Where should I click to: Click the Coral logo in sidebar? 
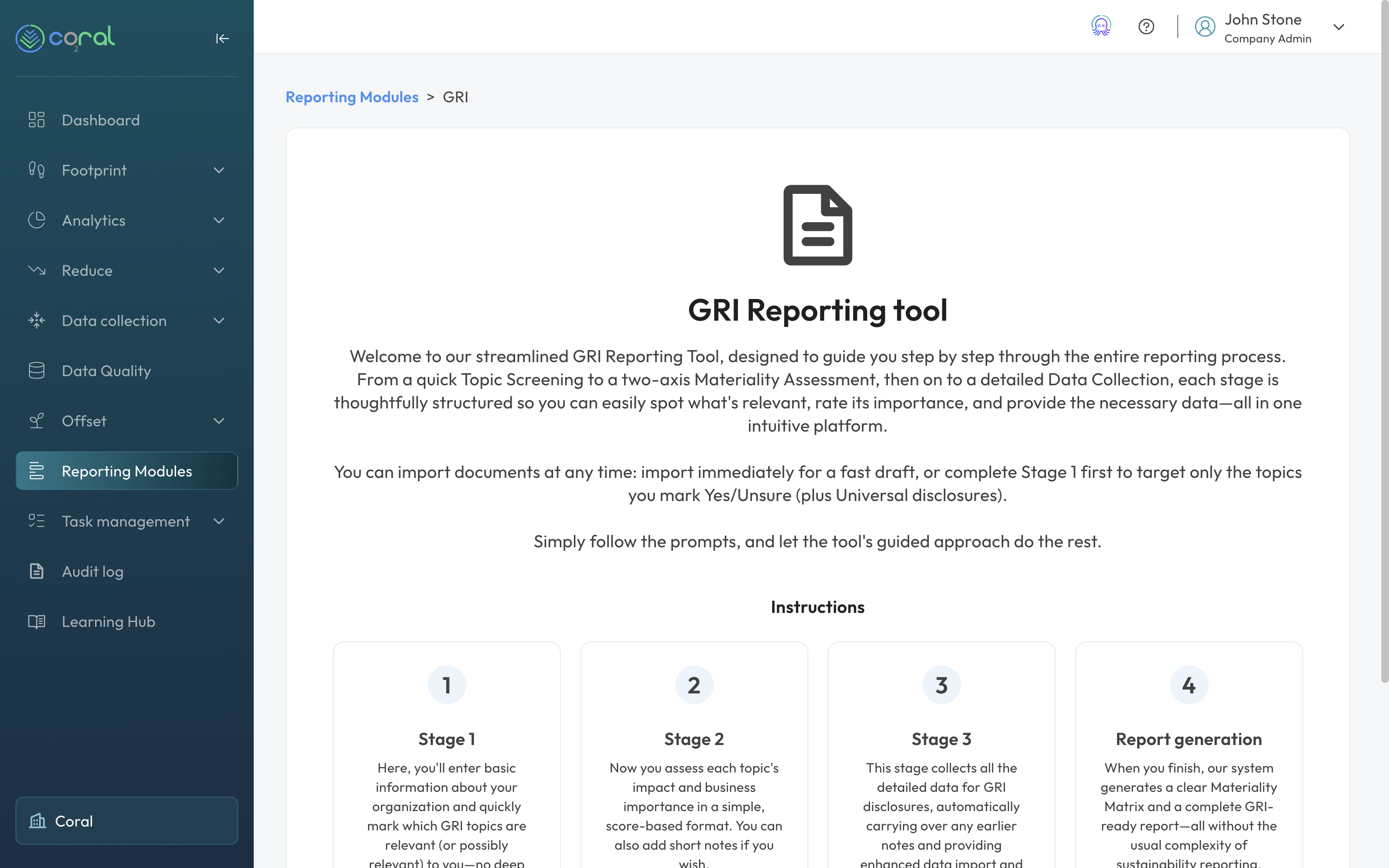(65, 38)
